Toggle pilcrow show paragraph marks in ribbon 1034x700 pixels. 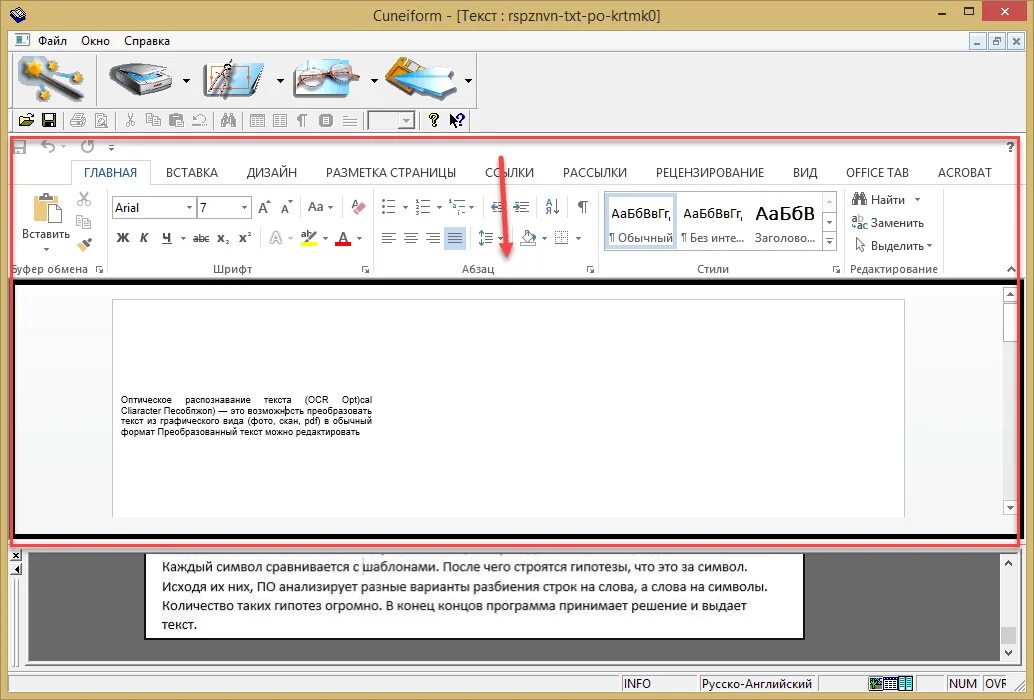tap(583, 207)
